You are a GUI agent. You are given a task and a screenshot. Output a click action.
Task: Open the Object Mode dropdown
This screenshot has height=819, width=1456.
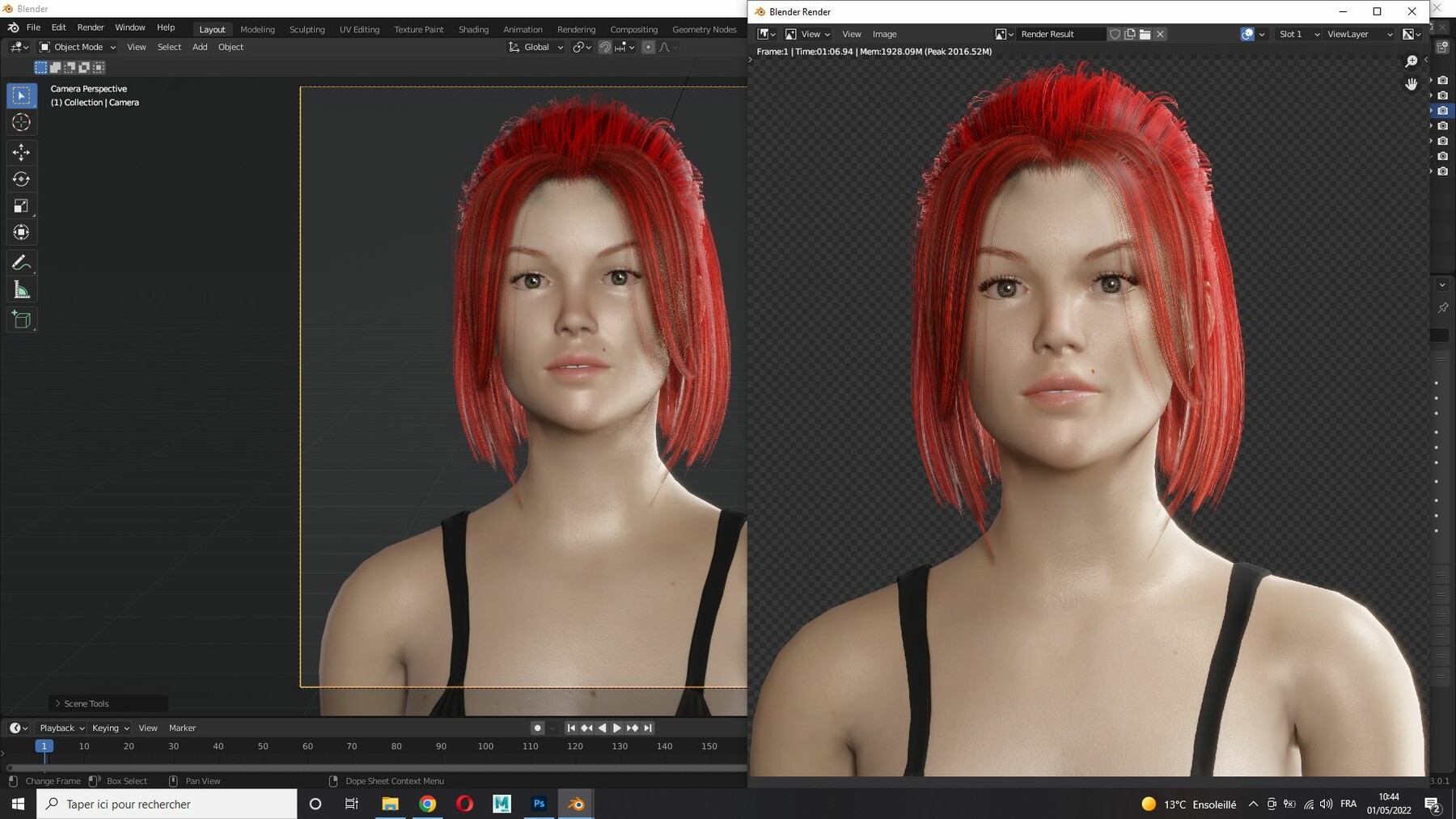78,47
